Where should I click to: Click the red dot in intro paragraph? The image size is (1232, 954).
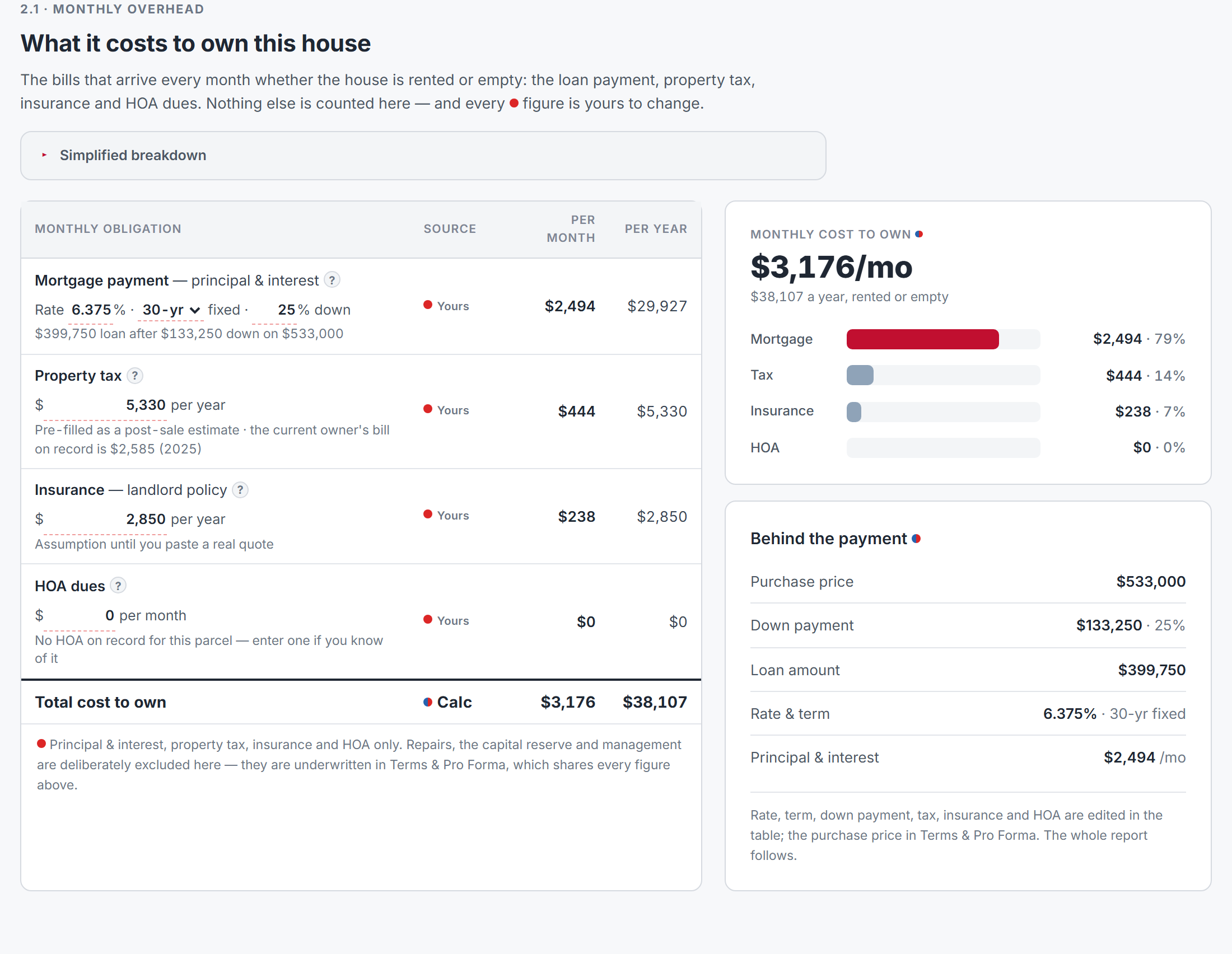click(514, 103)
